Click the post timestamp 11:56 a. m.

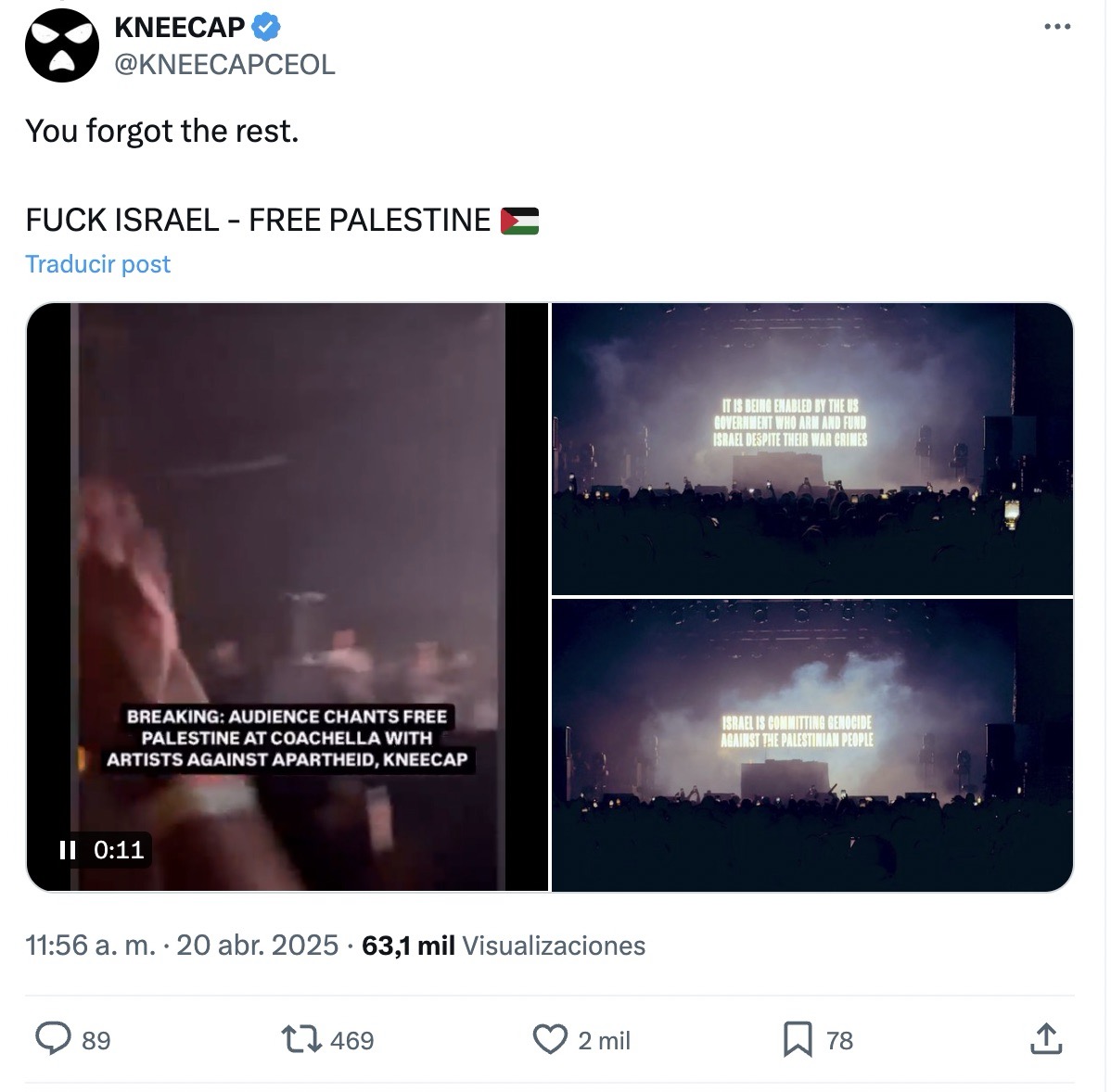(91, 946)
